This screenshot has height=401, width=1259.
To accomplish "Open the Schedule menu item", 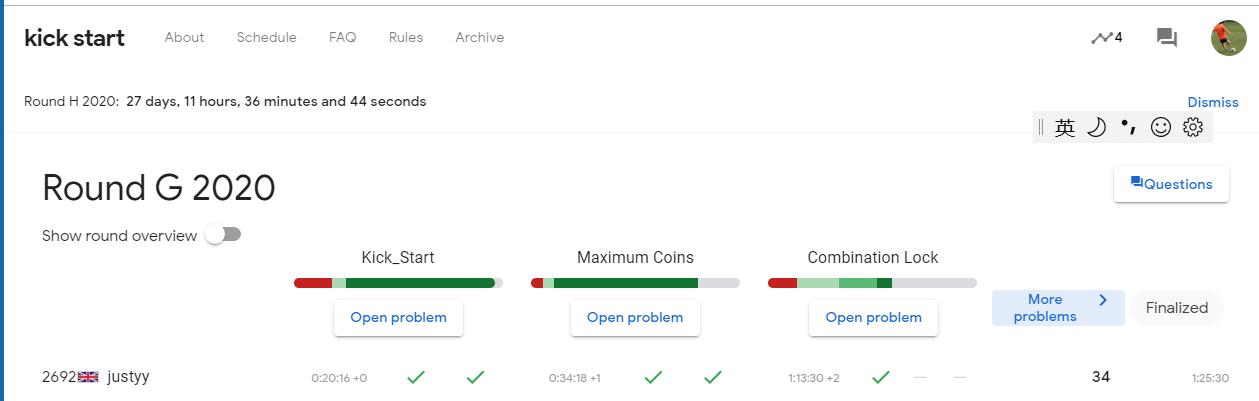I will point(266,38).
